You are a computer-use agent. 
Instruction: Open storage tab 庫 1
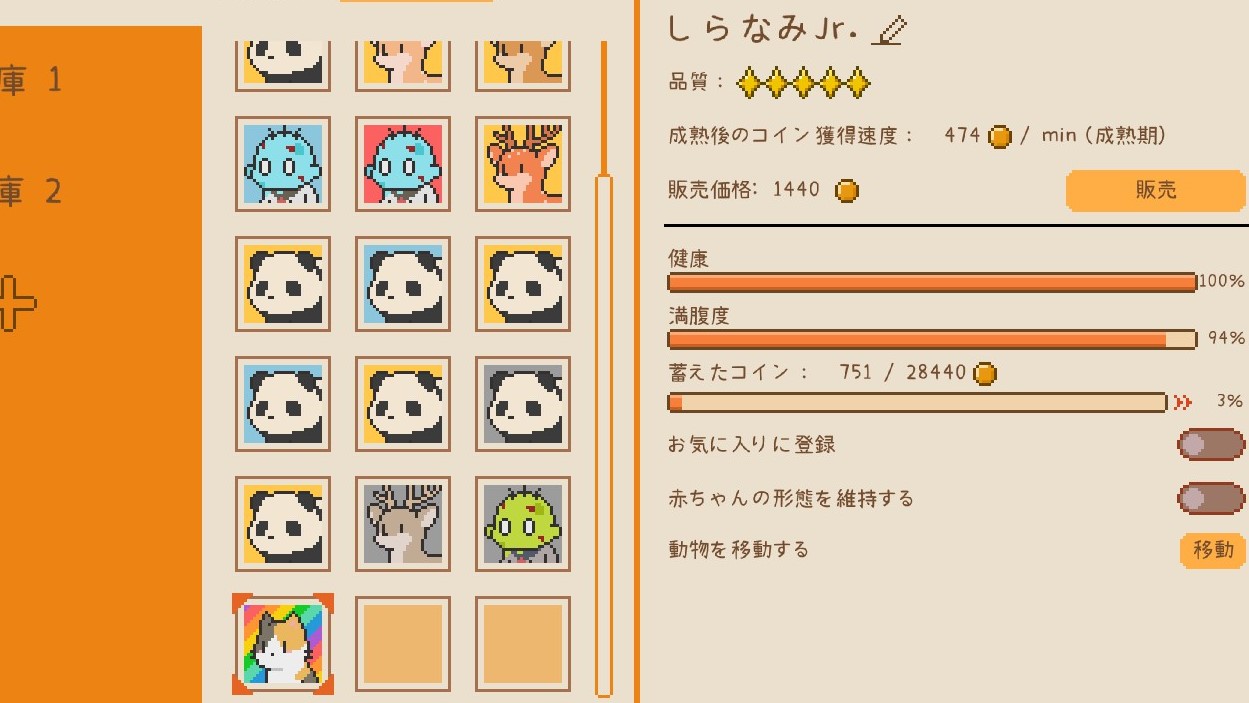[x=31, y=80]
